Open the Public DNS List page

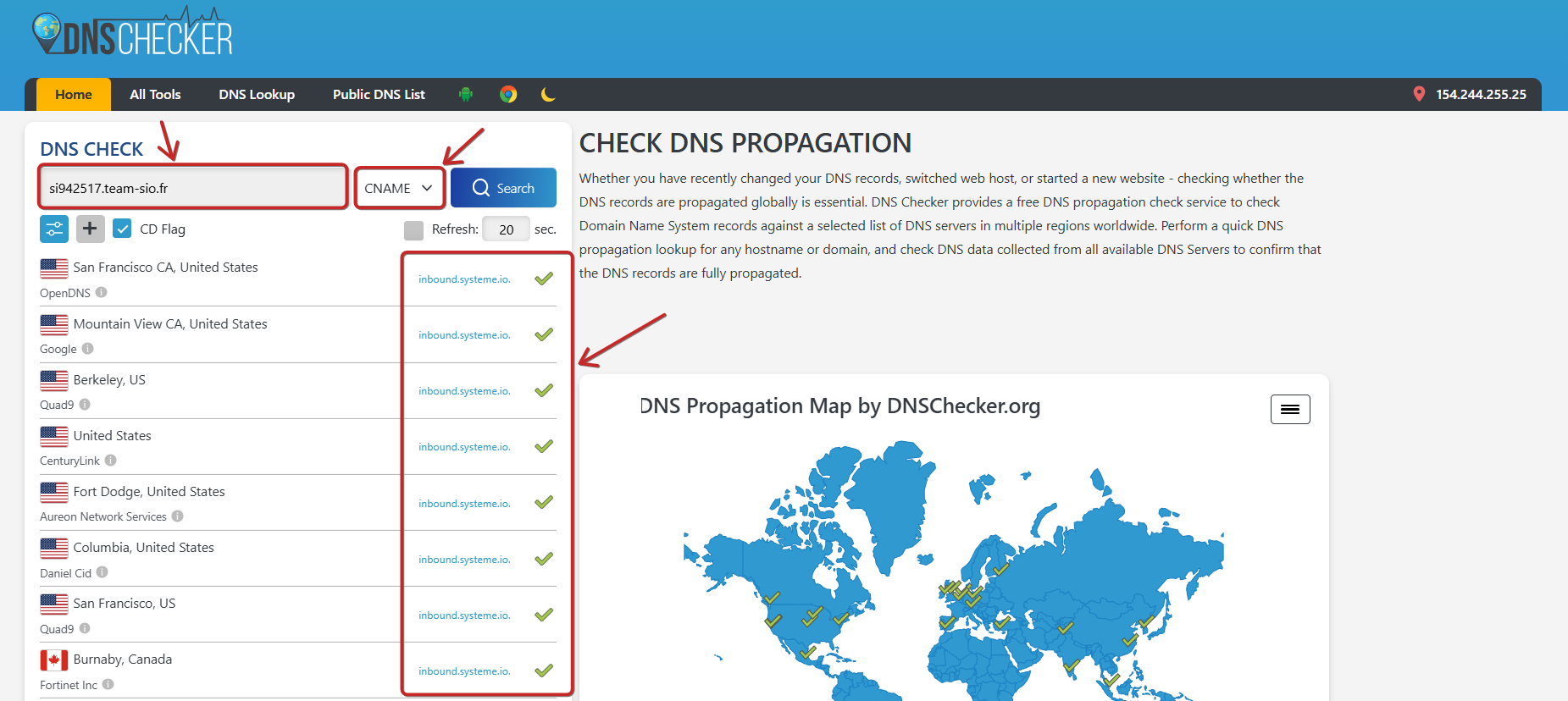tap(379, 94)
